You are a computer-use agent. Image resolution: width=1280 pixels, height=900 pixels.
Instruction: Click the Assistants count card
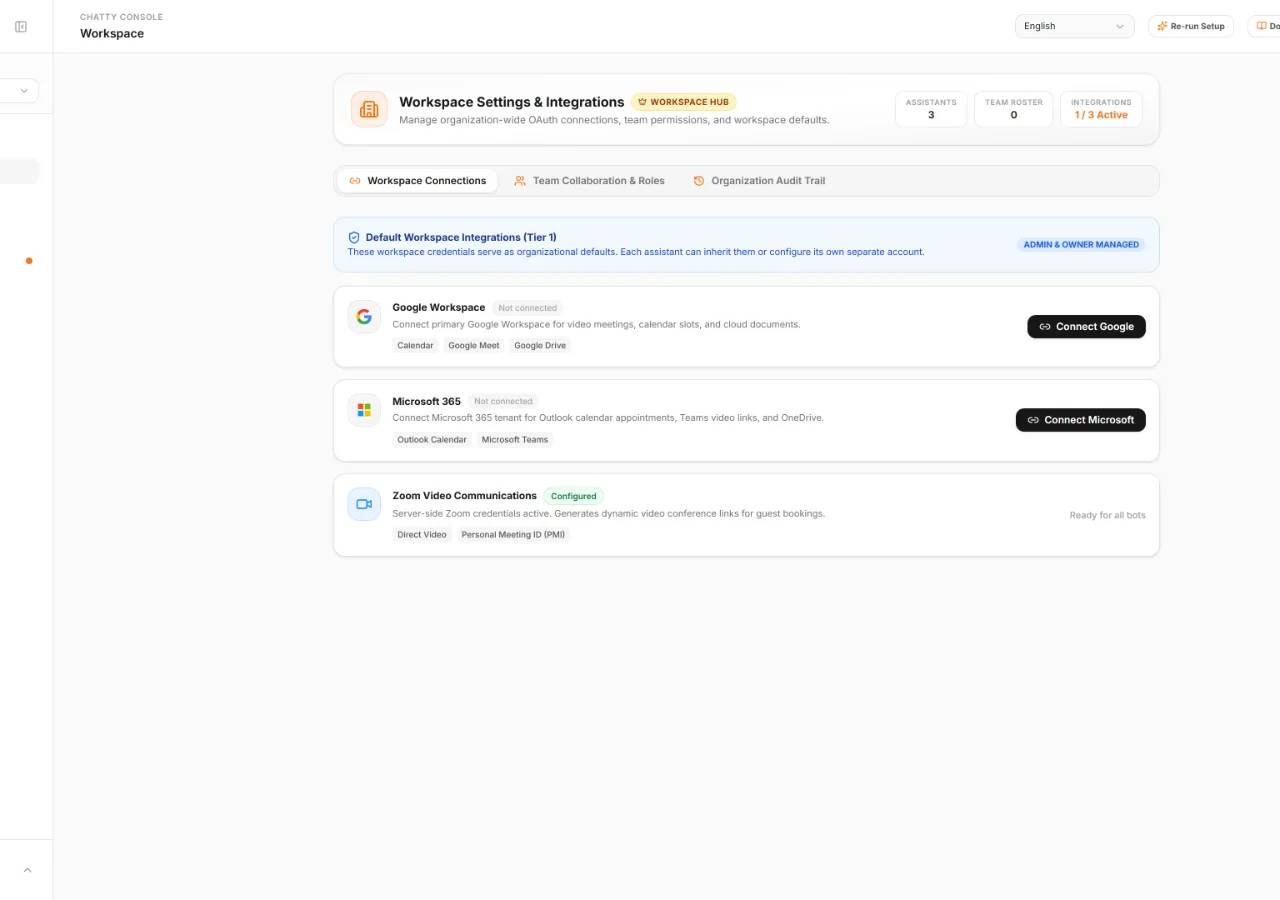click(x=931, y=109)
